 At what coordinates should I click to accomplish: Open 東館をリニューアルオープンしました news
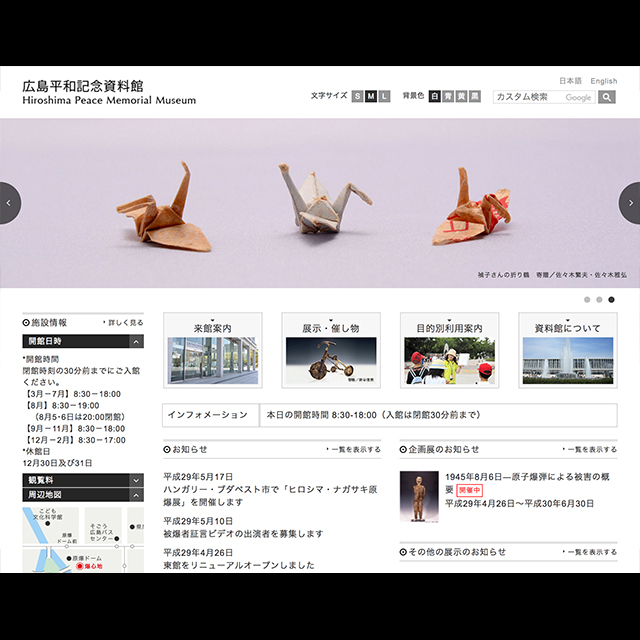point(239,565)
